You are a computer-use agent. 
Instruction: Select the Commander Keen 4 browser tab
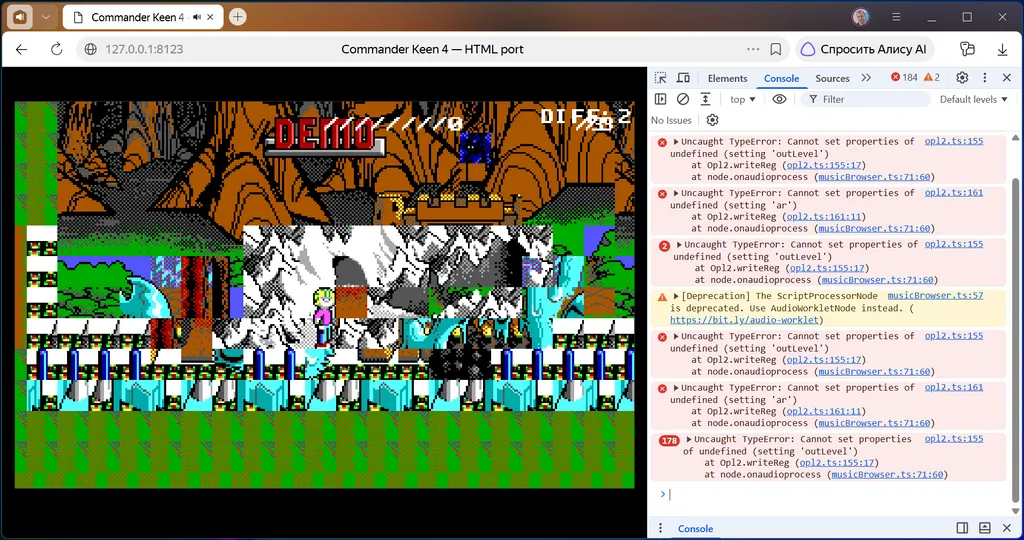coord(142,18)
